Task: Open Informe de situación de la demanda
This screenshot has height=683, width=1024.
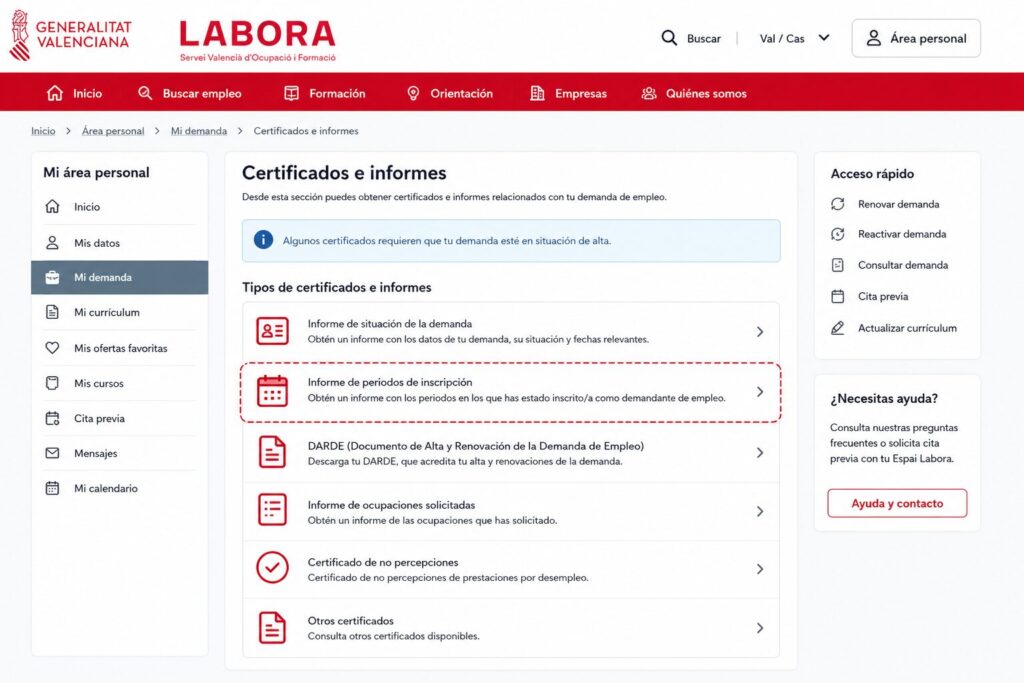Action: 511,332
